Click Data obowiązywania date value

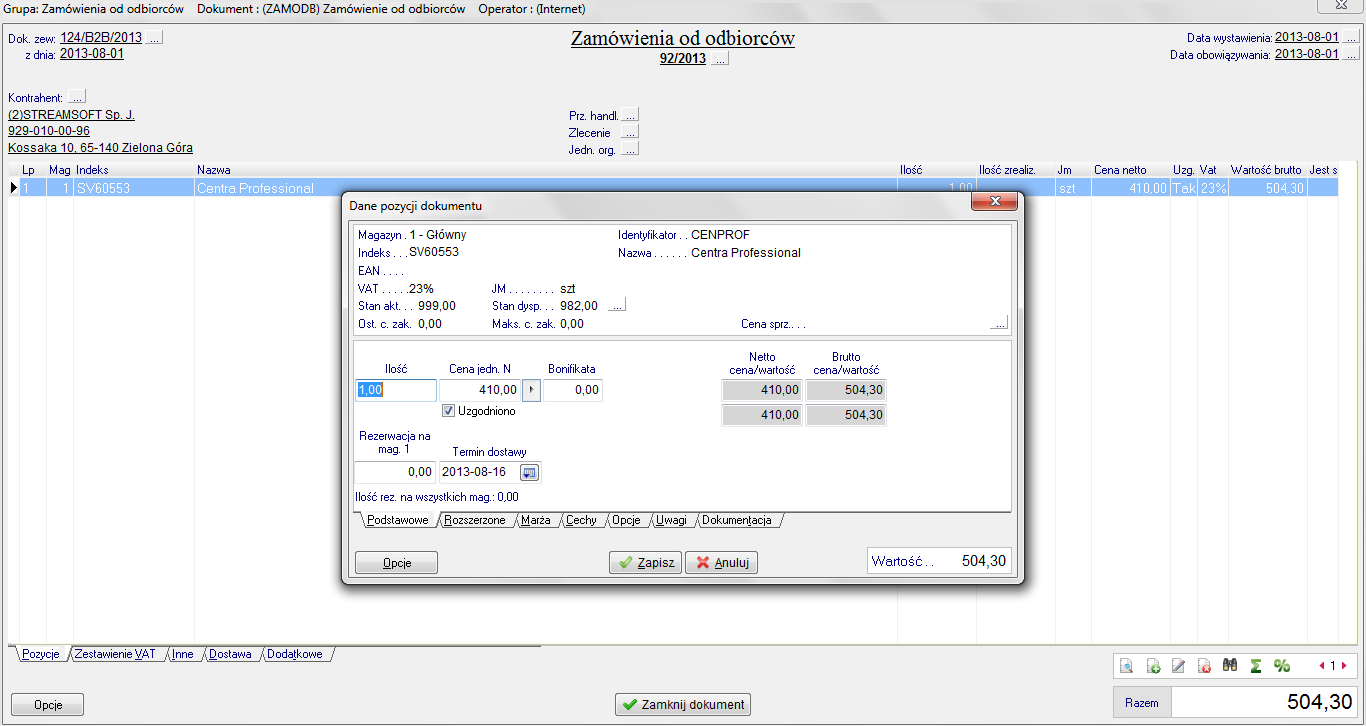point(1307,54)
